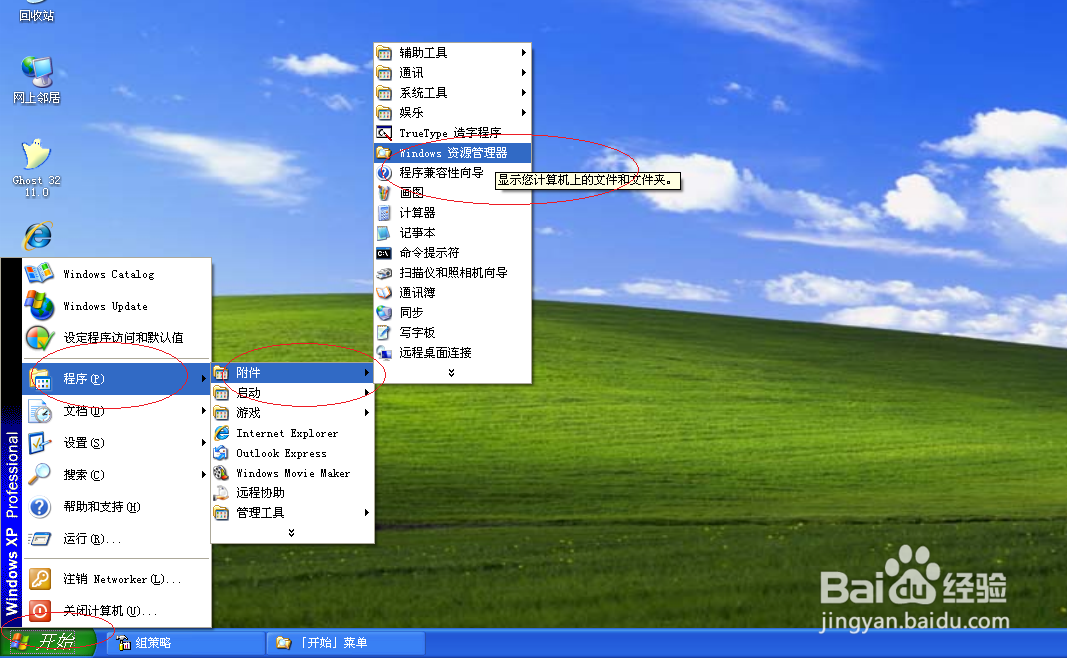Viewport: 1067px width, 658px height.
Task: Click Outlook Express icon in Programs submenu
Action: tap(221, 453)
